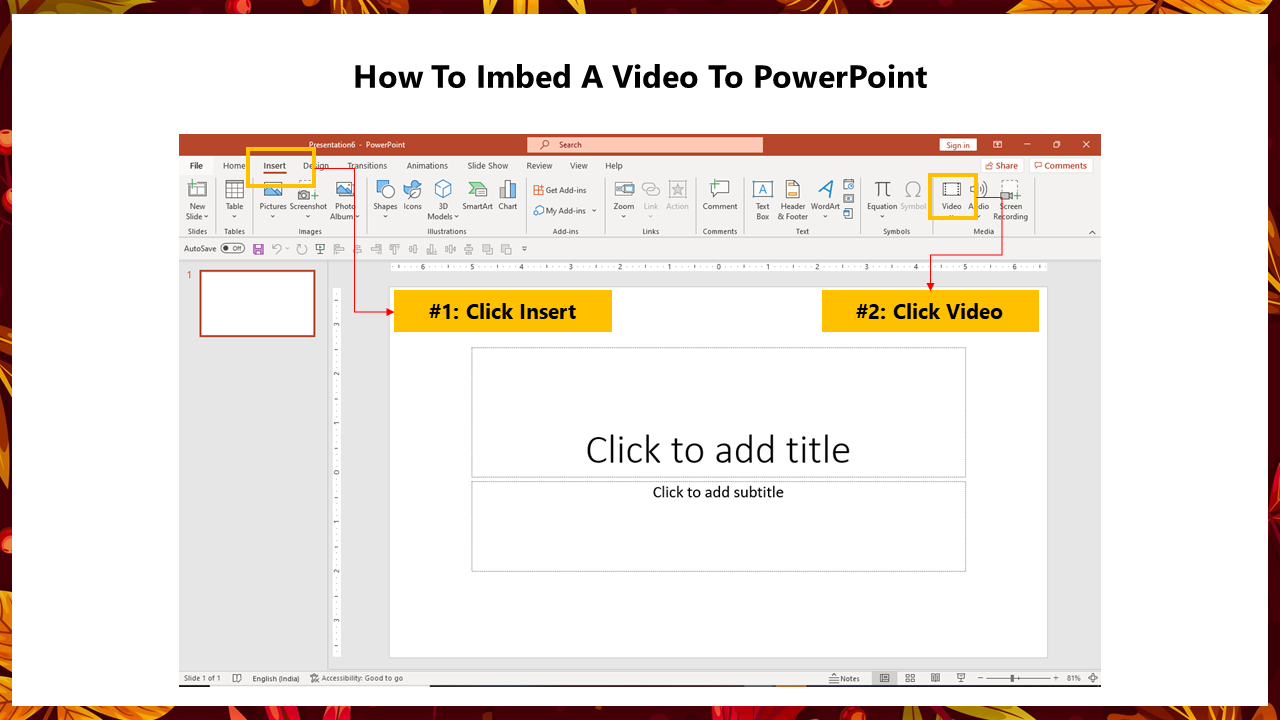This screenshot has height=720, width=1280.
Task: Start presentation from beginning icon in quick access
Action: point(320,248)
